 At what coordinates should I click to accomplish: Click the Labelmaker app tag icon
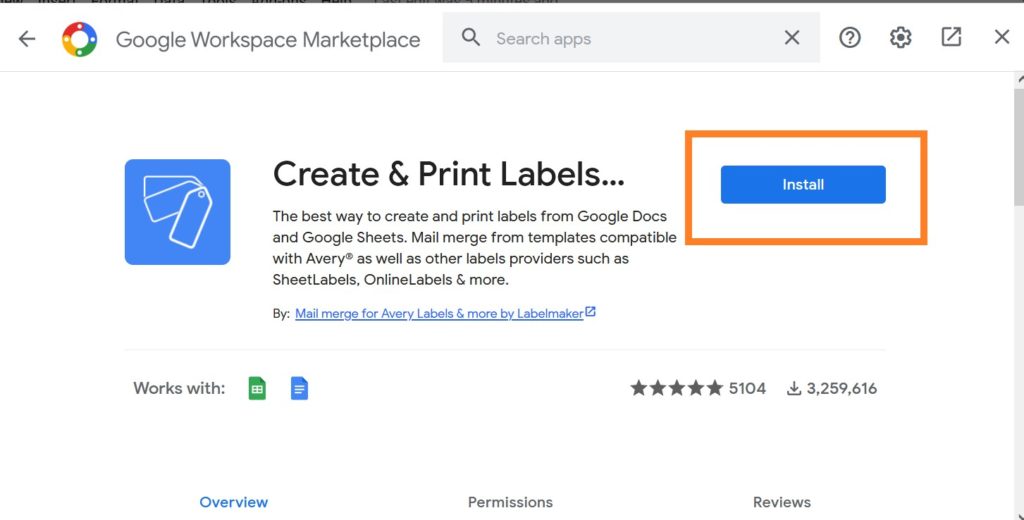[x=178, y=212]
